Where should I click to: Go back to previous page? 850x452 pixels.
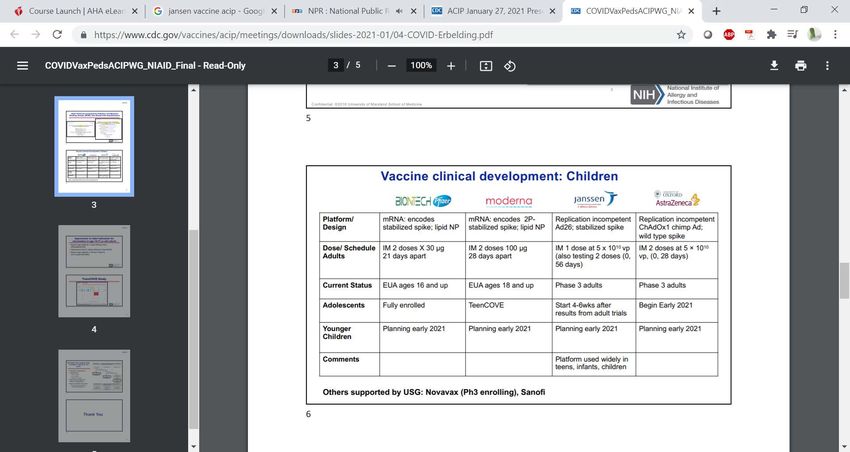tap(15, 35)
